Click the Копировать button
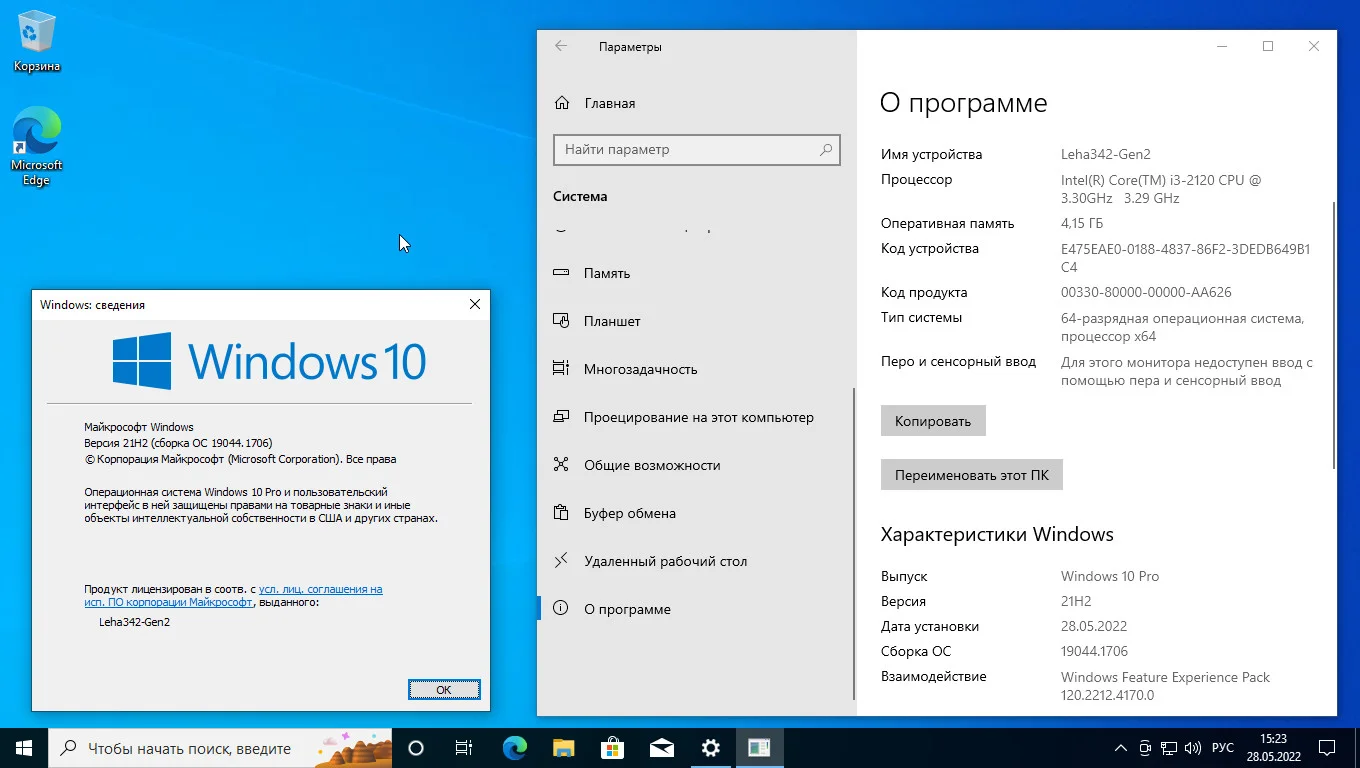Viewport: 1360px width, 768px height. pyautogui.click(x=933, y=421)
